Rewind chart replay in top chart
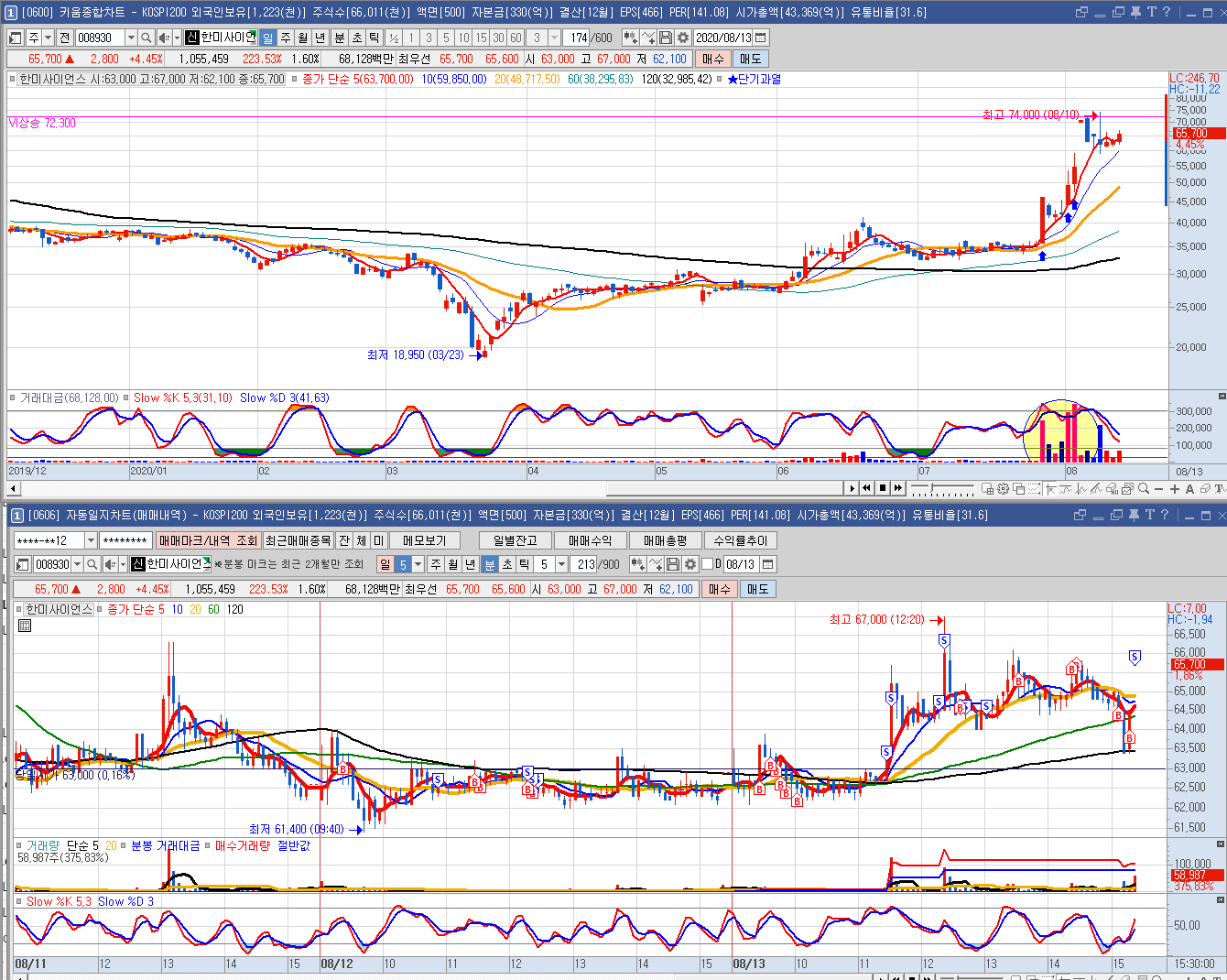The image size is (1227, 980). pyautogui.click(x=866, y=488)
